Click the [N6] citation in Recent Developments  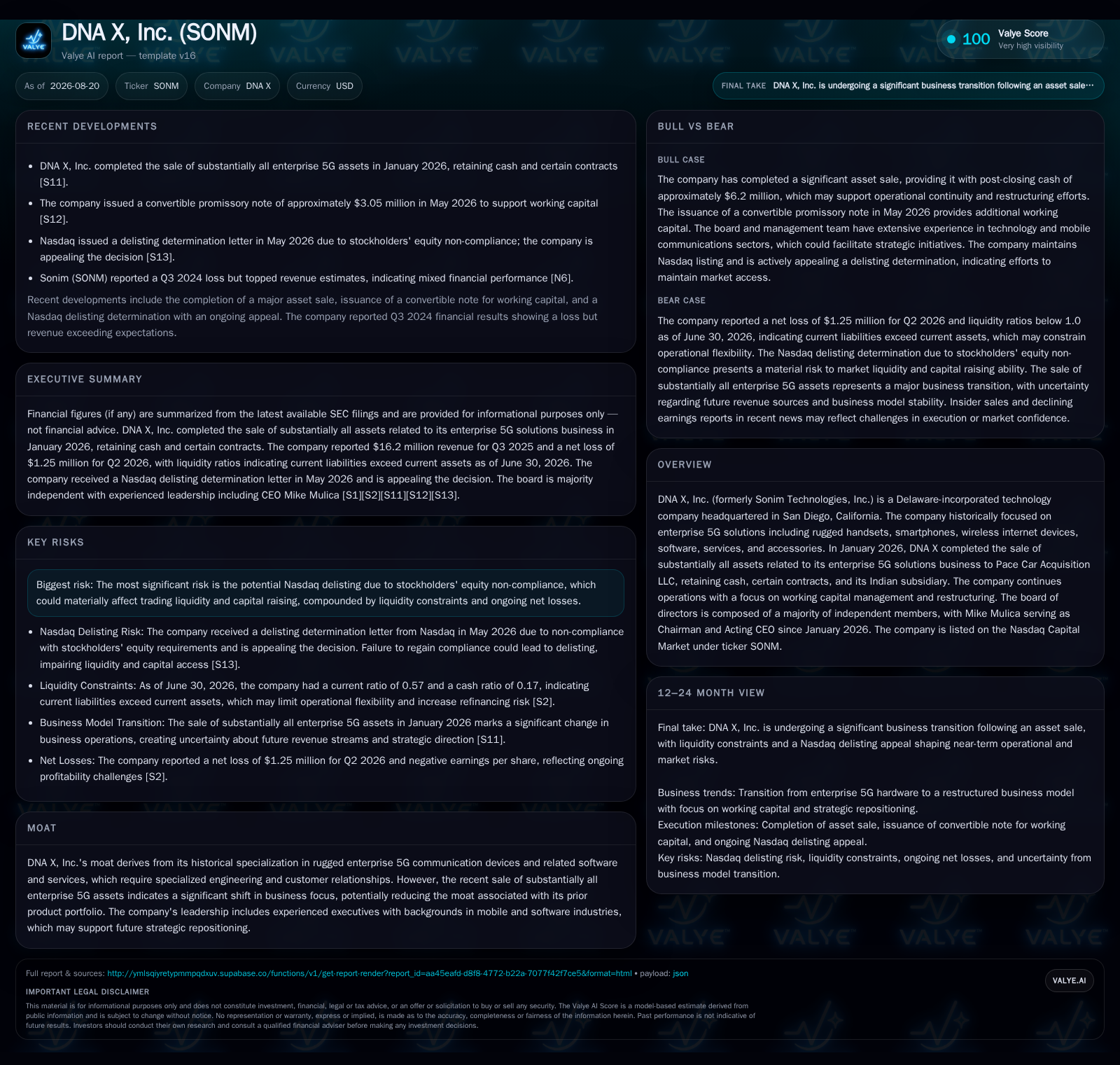pos(561,278)
